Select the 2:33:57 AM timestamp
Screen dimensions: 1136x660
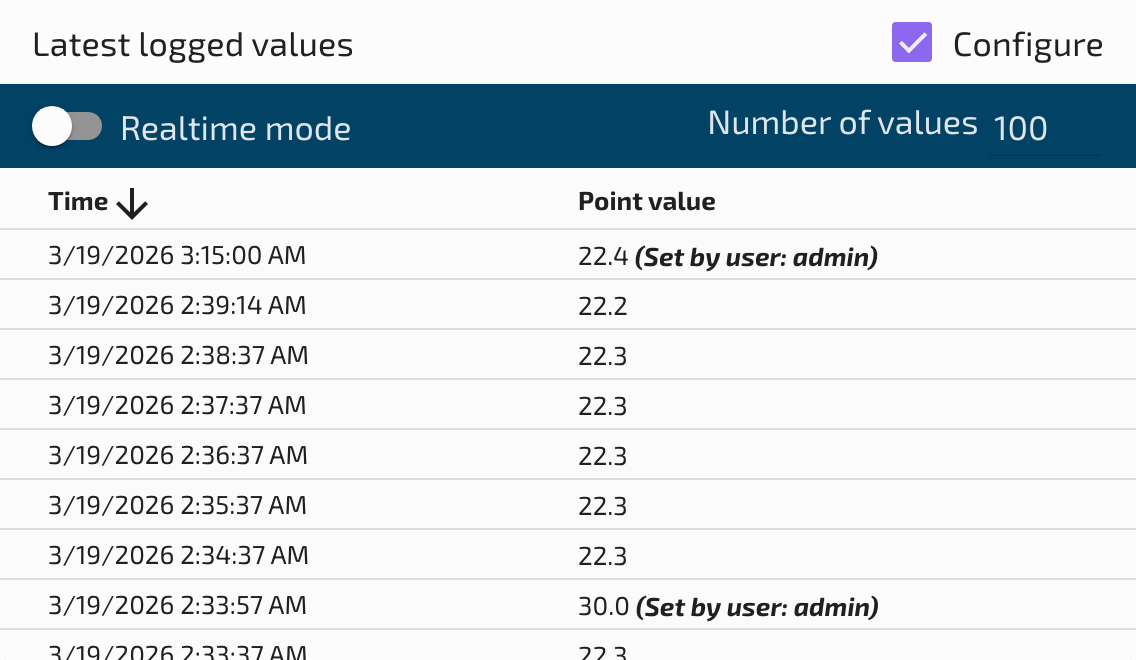(x=178, y=604)
